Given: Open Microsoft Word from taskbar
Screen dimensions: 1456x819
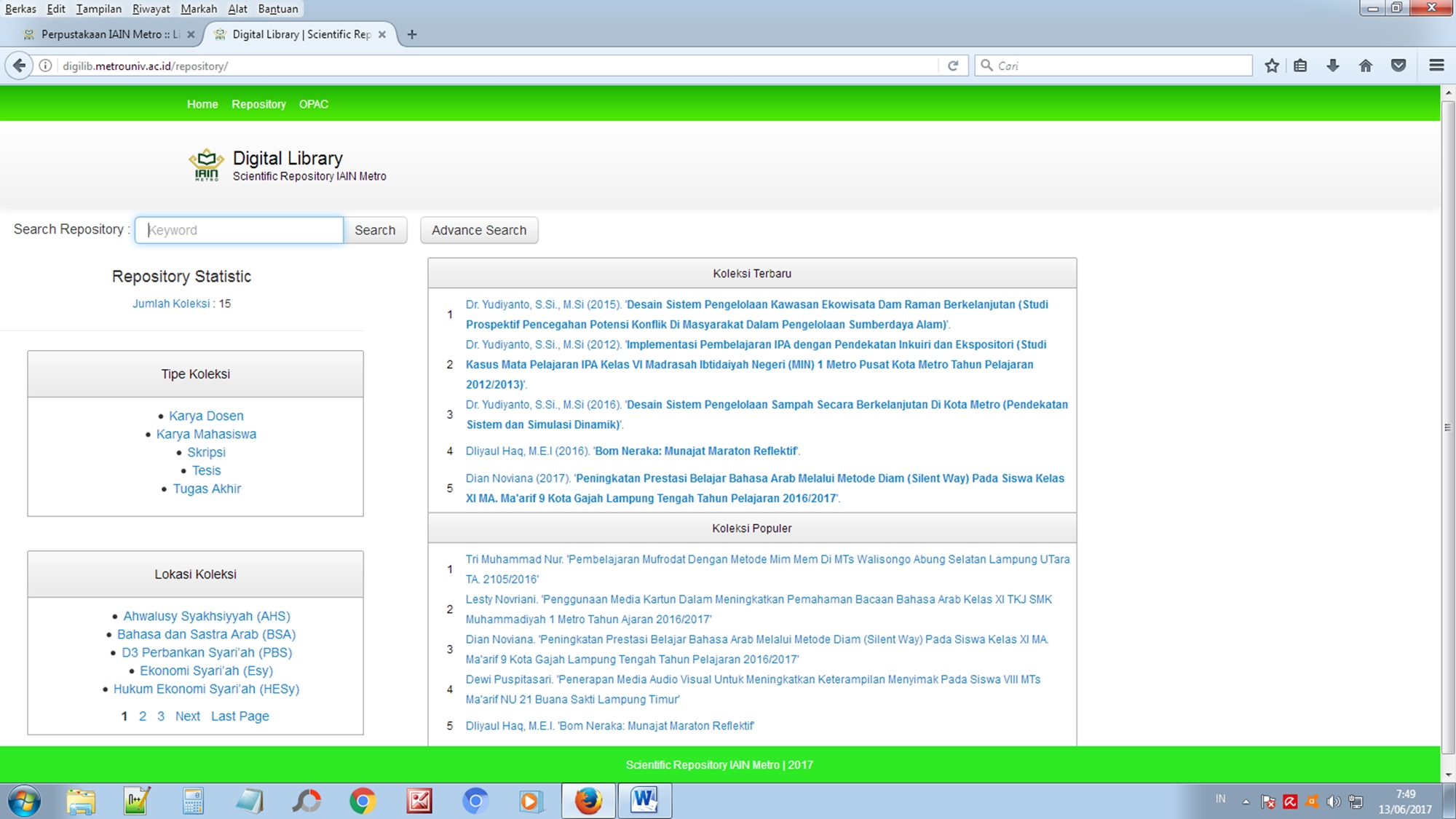Looking at the screenshot, I should 644,801.
